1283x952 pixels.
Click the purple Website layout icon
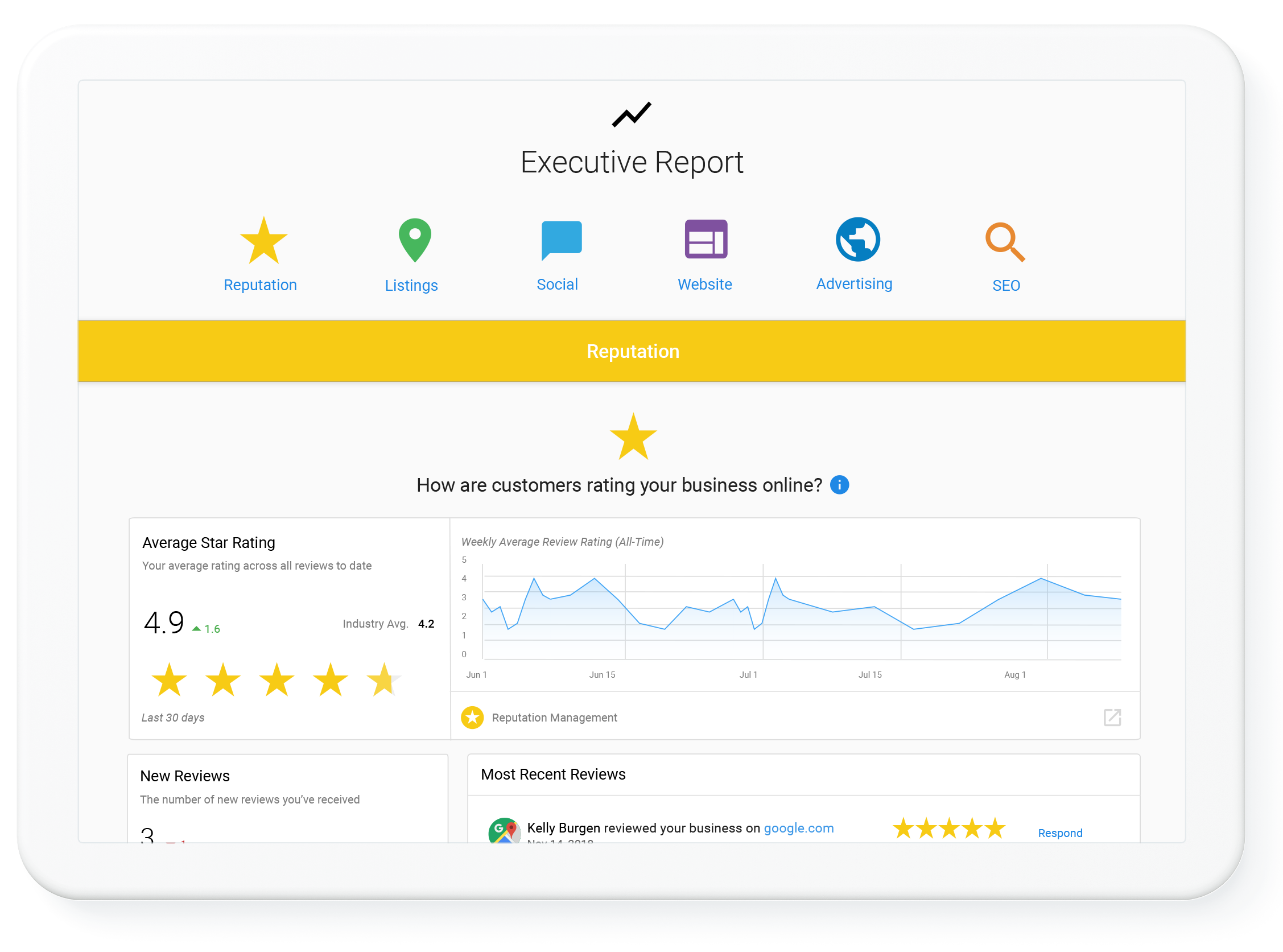(706, 239)
